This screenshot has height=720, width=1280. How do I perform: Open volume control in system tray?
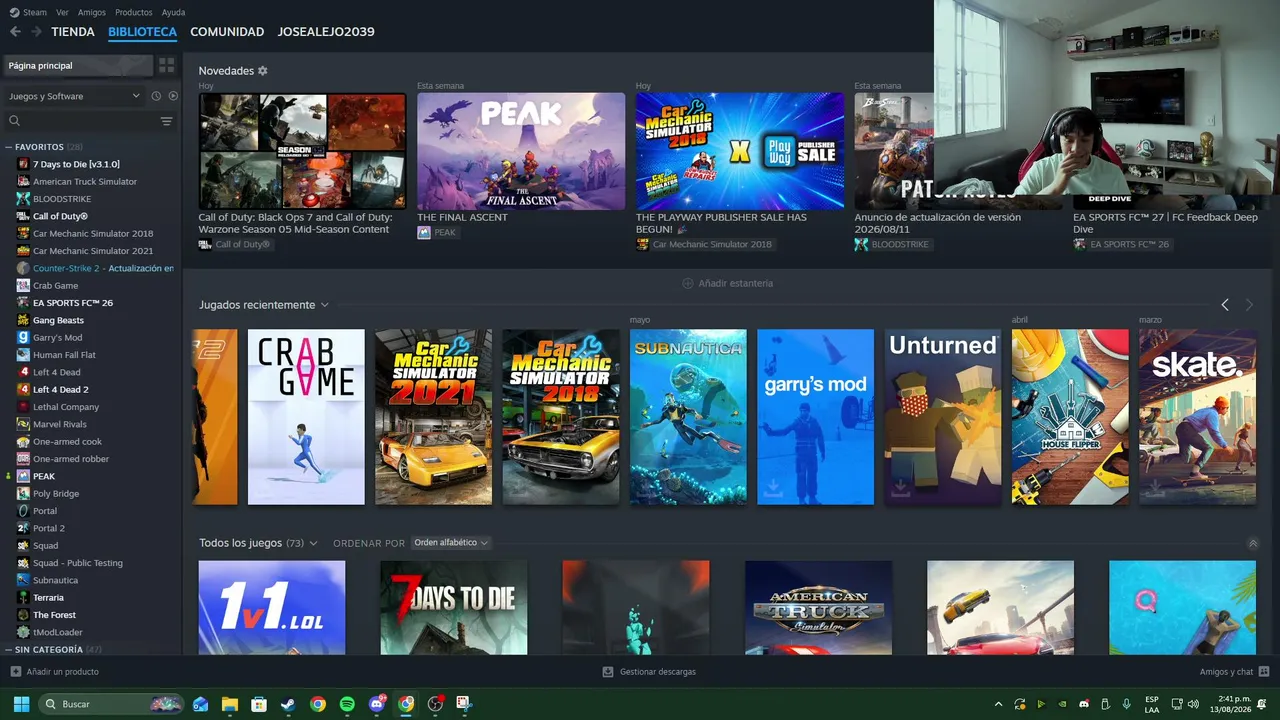[1193, 704]
